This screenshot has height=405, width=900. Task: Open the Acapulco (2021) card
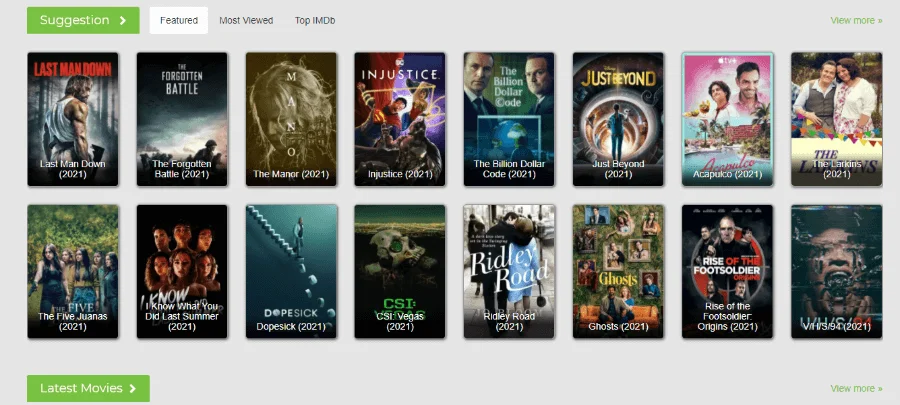(728, 119)
